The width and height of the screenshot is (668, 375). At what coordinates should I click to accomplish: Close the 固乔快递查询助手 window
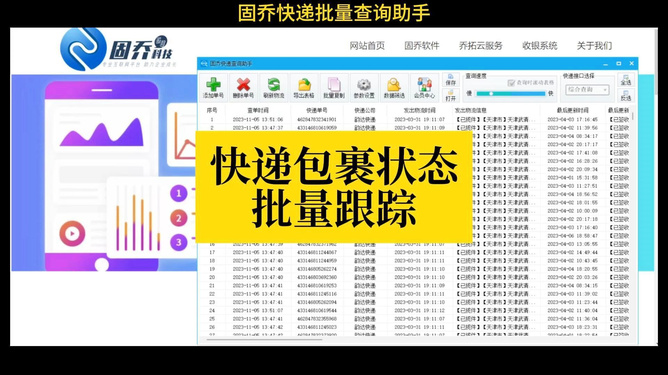pyautogui.click(x=632, y=63)
